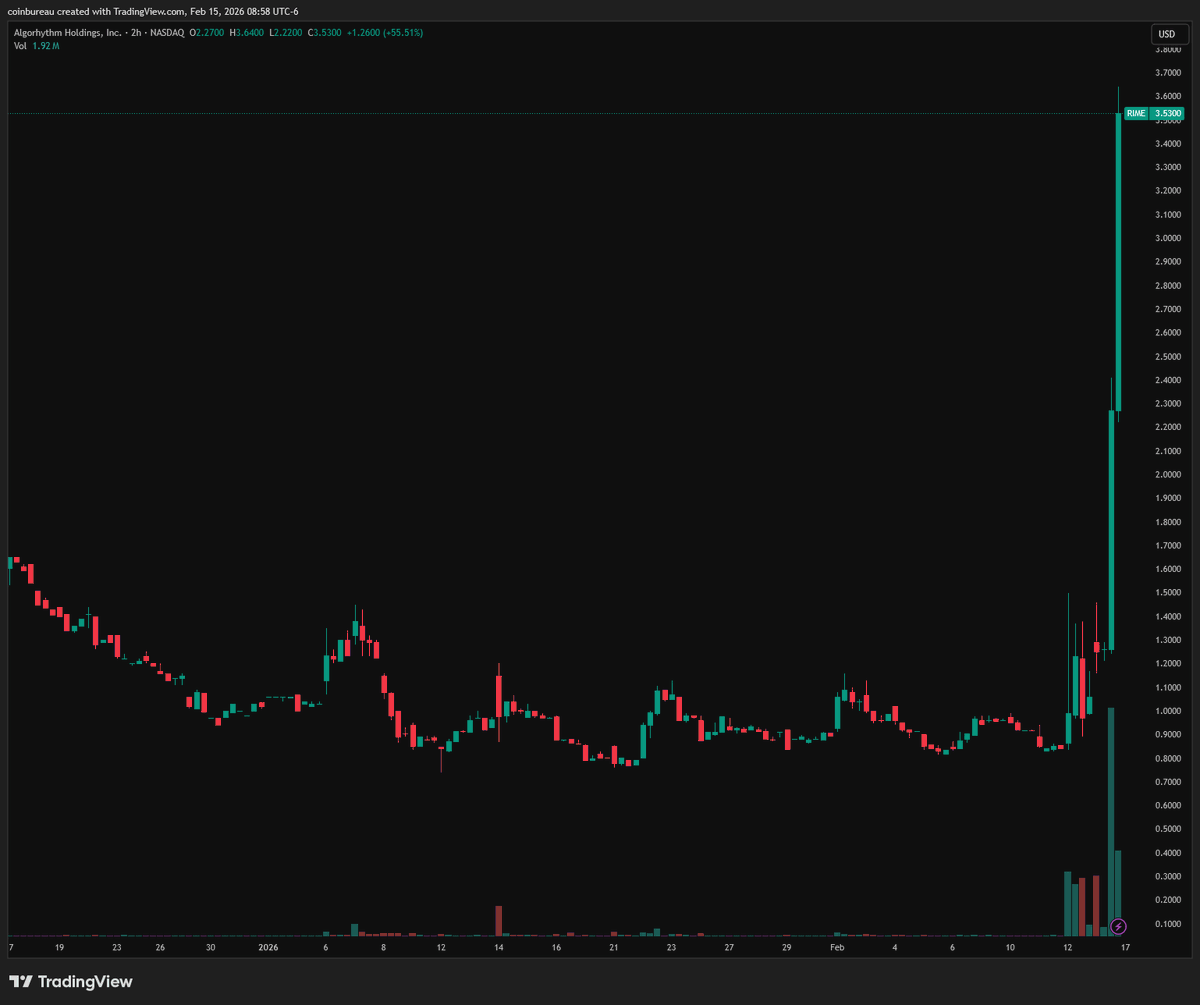Click the red volume bar near February 14
The width and height of the screenshot is (1200, 1005).
[x=497, y=920]
